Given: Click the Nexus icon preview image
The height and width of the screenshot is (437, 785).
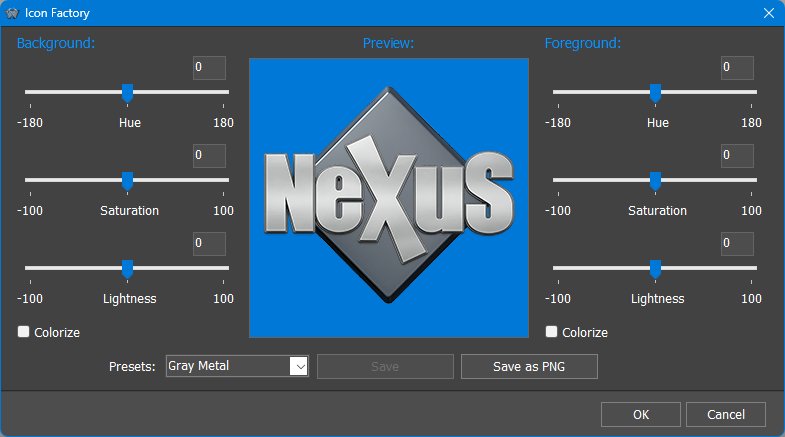Looking at the screenshot, I should [x=389, y=198].
